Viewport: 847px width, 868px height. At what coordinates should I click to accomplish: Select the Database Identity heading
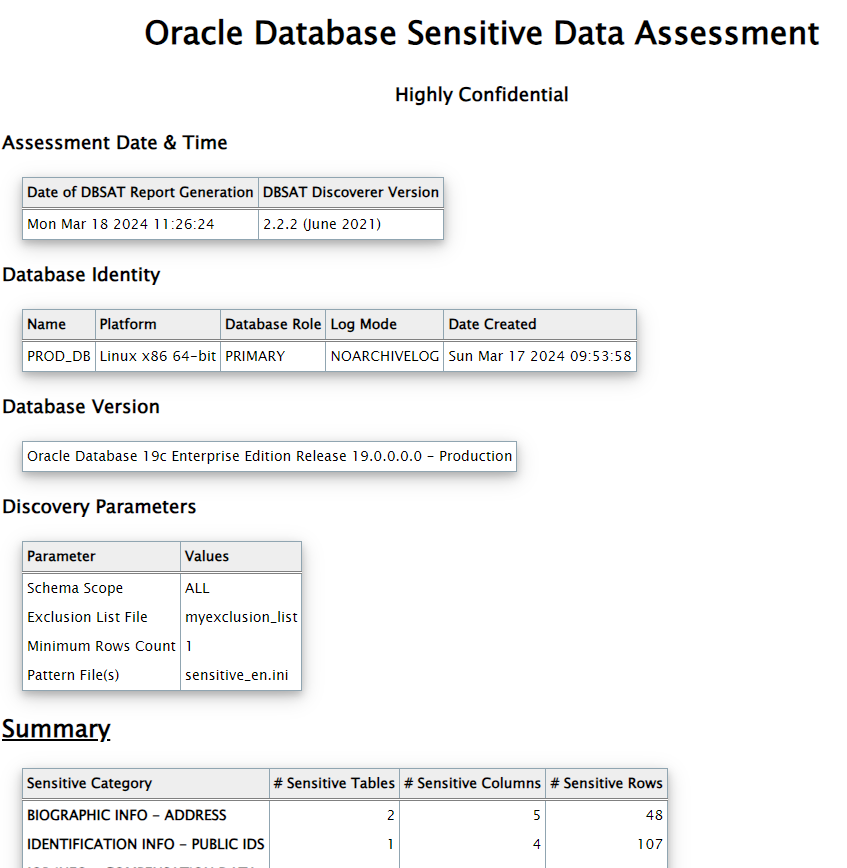82,274
